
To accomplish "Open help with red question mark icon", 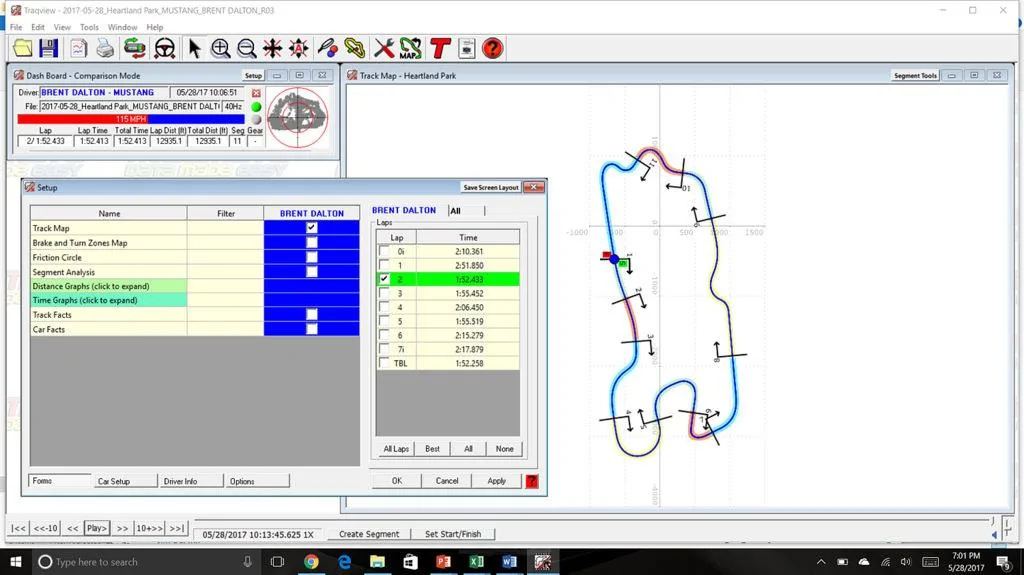I will coord(493,48).
